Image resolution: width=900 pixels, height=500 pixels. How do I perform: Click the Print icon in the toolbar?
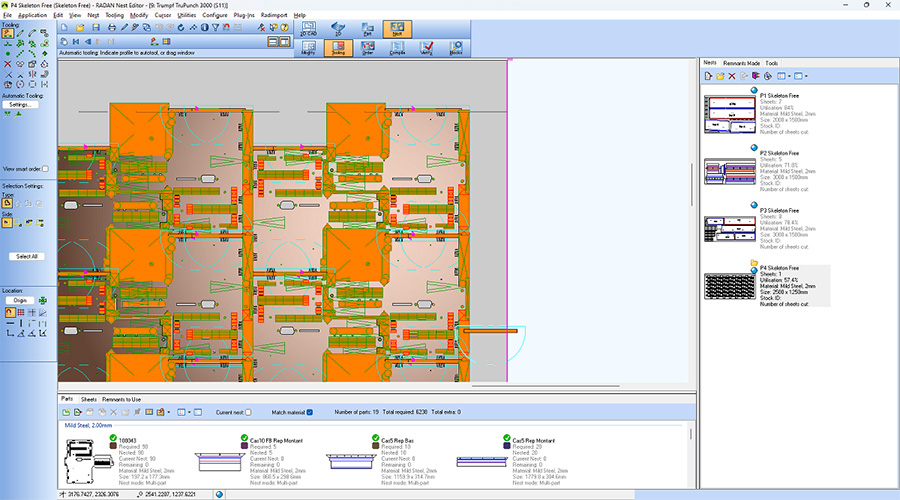pos(111,28)
